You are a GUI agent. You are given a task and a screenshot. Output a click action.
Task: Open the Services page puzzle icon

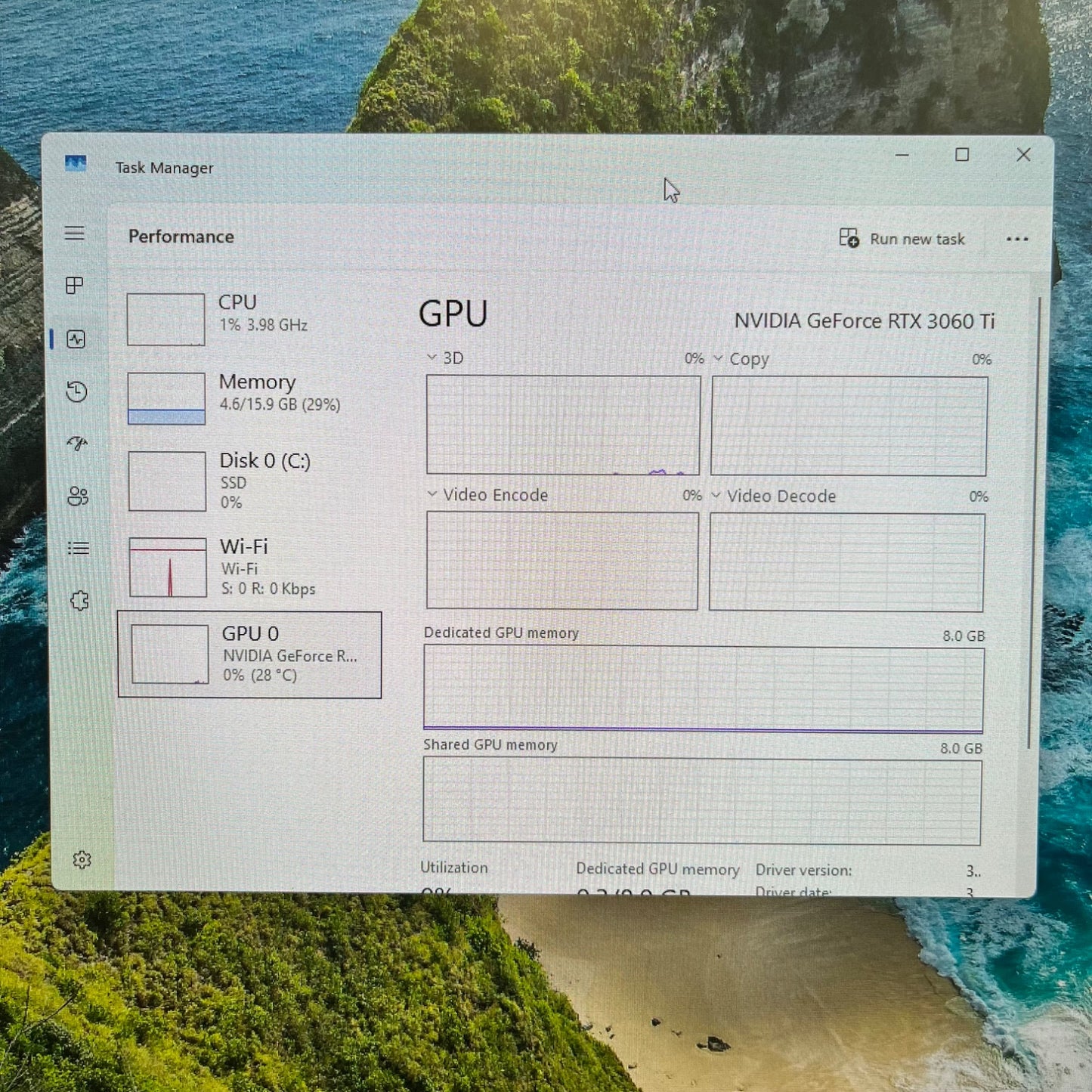tap(79, 601)
